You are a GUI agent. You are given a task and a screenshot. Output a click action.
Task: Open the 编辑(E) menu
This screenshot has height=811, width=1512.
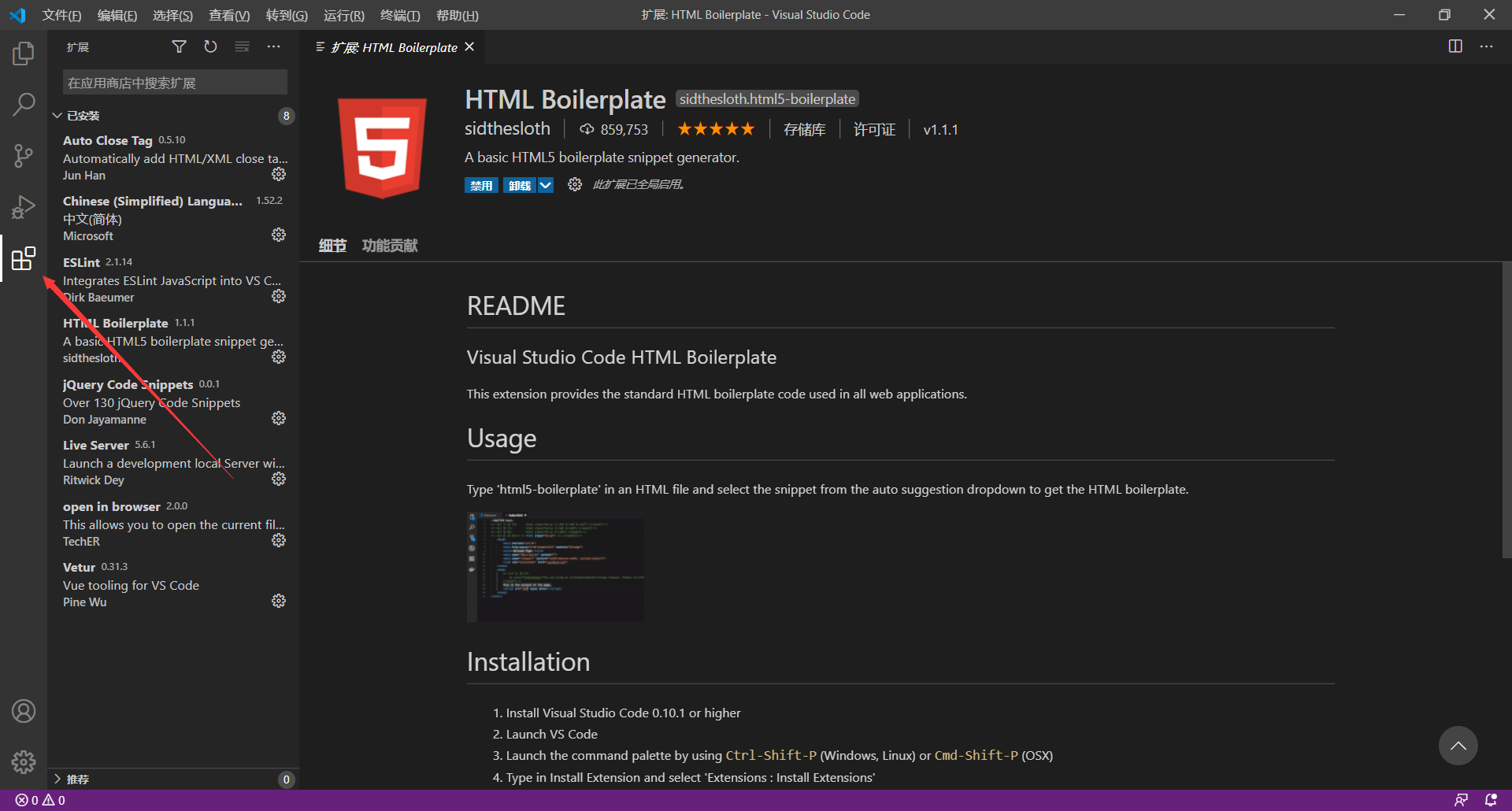[117, 15]
